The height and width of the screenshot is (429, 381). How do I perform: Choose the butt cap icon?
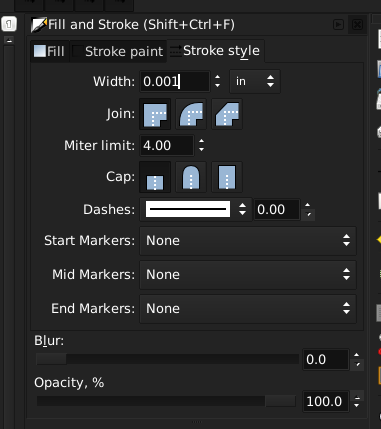(155, 177)
